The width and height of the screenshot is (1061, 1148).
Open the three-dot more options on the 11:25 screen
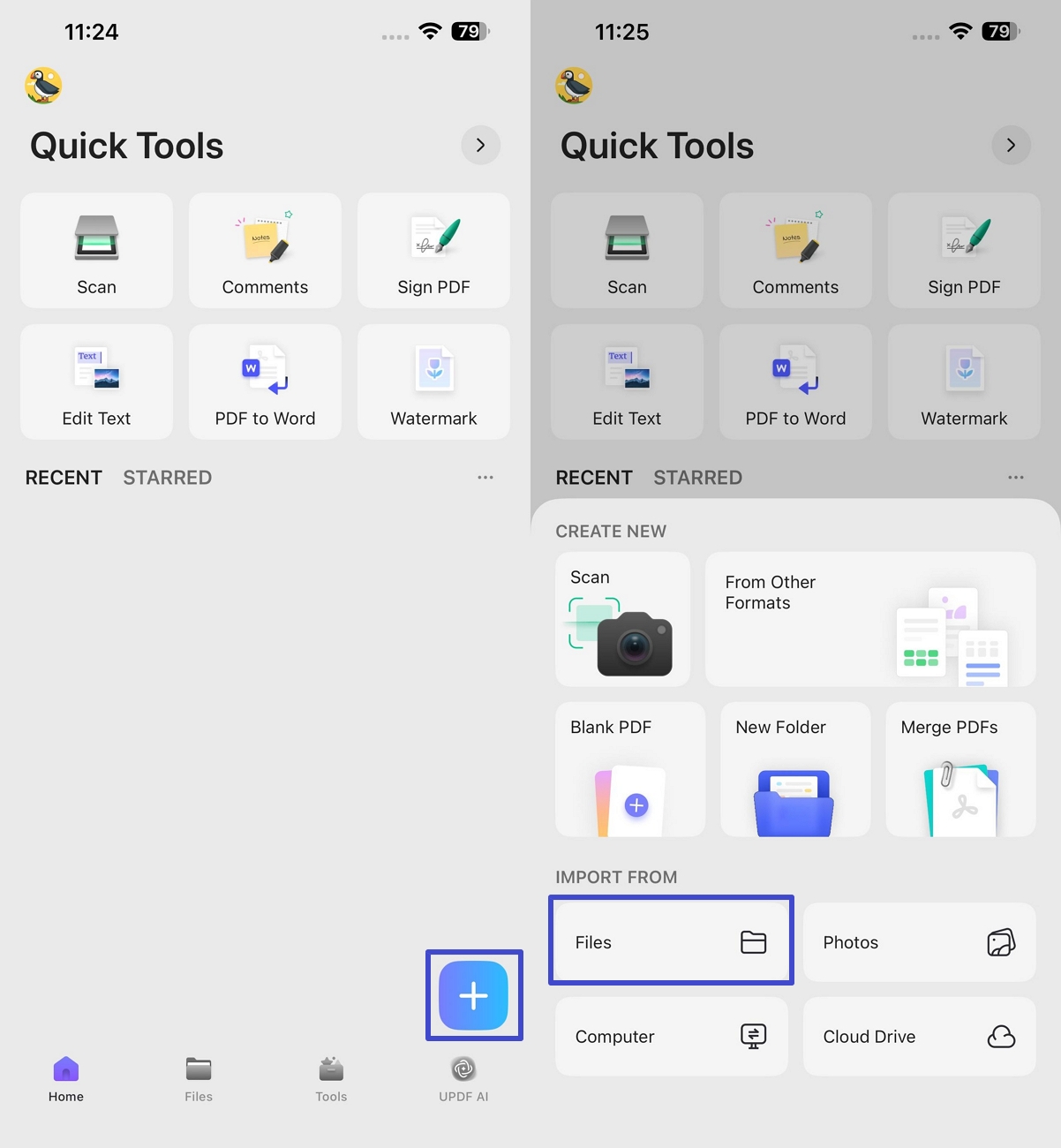(1016, 477)
